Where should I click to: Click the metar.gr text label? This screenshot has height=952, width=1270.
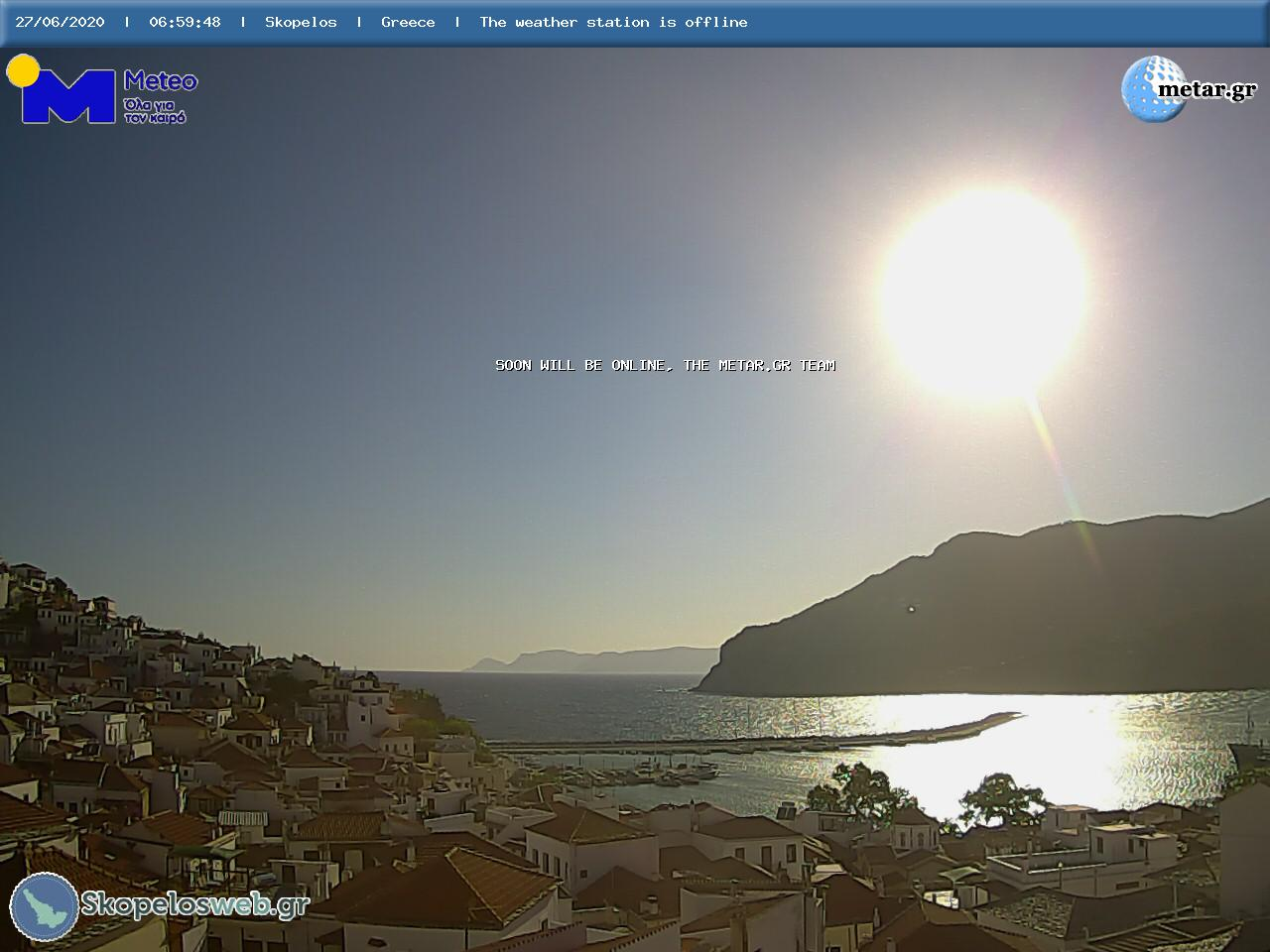tap(1206, 89)
